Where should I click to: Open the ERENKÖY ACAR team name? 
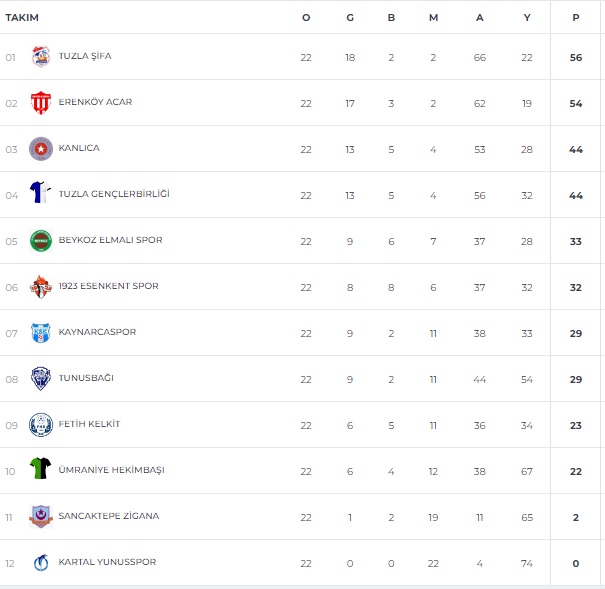95,102
